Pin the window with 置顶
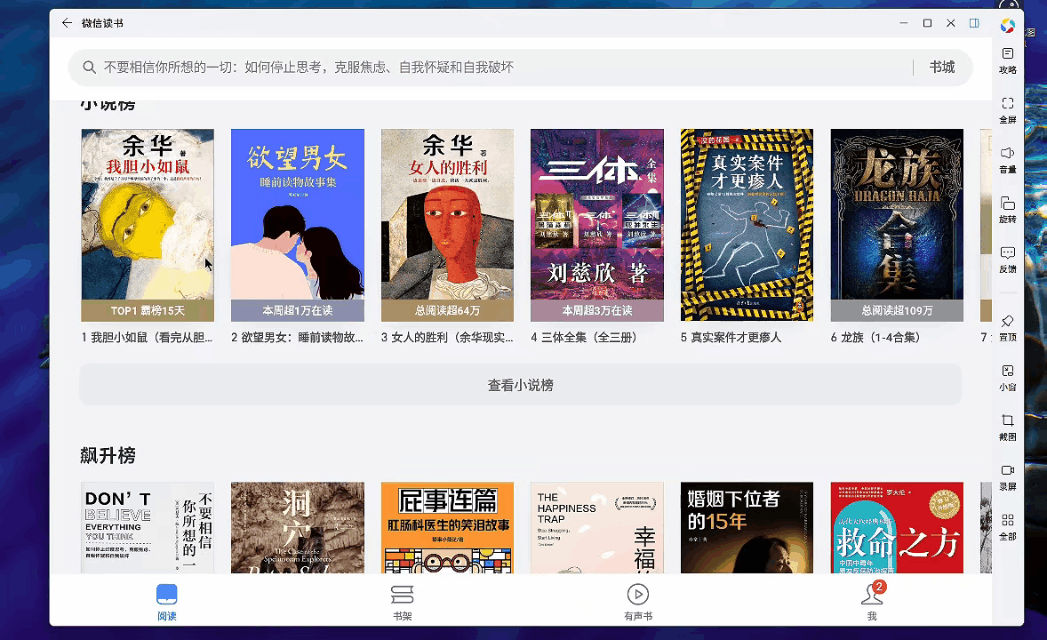This screenshot has height=640, width=1047. tap(1008, 328)
